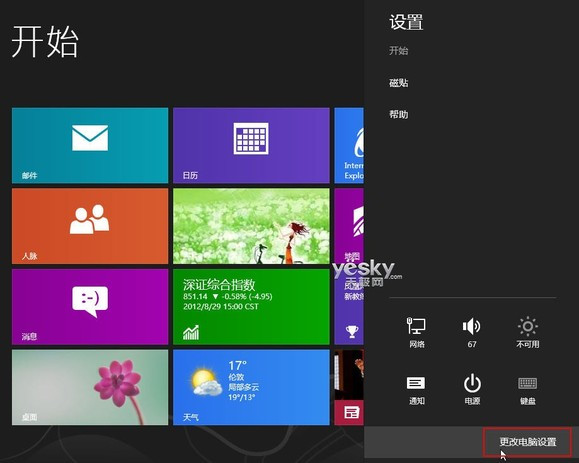The width and height of the screenshot is (579, 463).
Task: Open the Messaging (消息) tile
Action: pyautogui.click(x=90, y=306)
